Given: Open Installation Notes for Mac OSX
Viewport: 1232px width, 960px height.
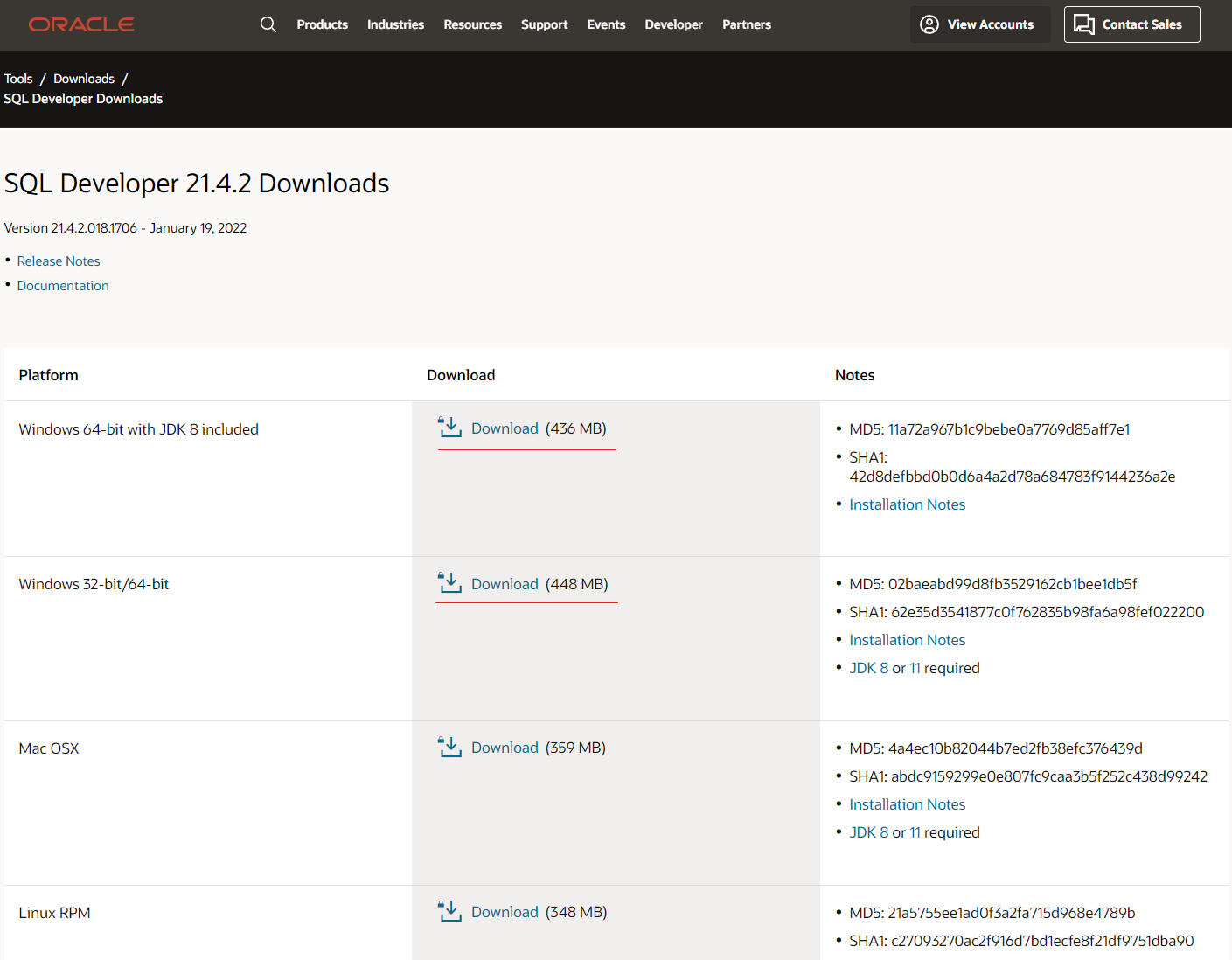Looking at the screenshot, I should [x=908, y=804].
